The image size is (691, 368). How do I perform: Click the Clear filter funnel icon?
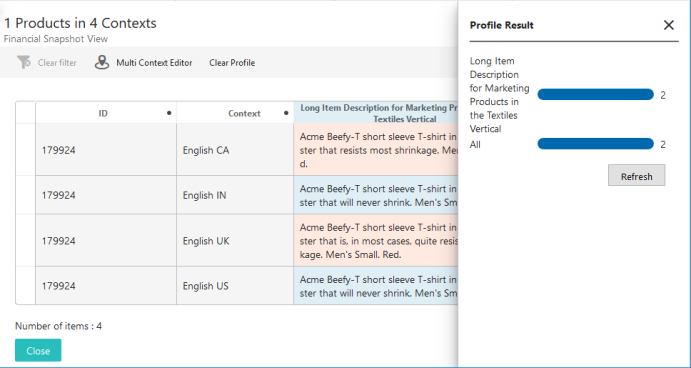[24, 63]
